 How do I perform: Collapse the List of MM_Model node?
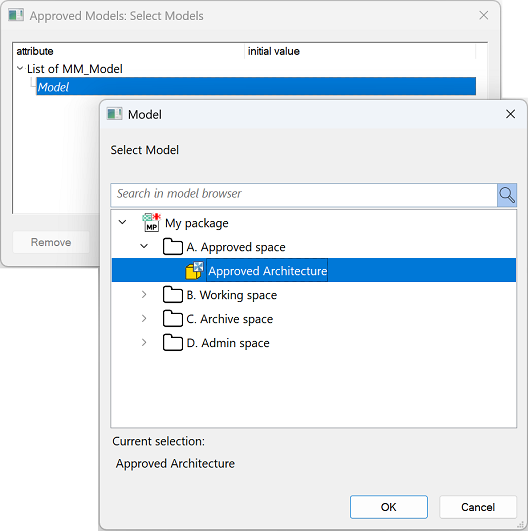click(20, 68)
